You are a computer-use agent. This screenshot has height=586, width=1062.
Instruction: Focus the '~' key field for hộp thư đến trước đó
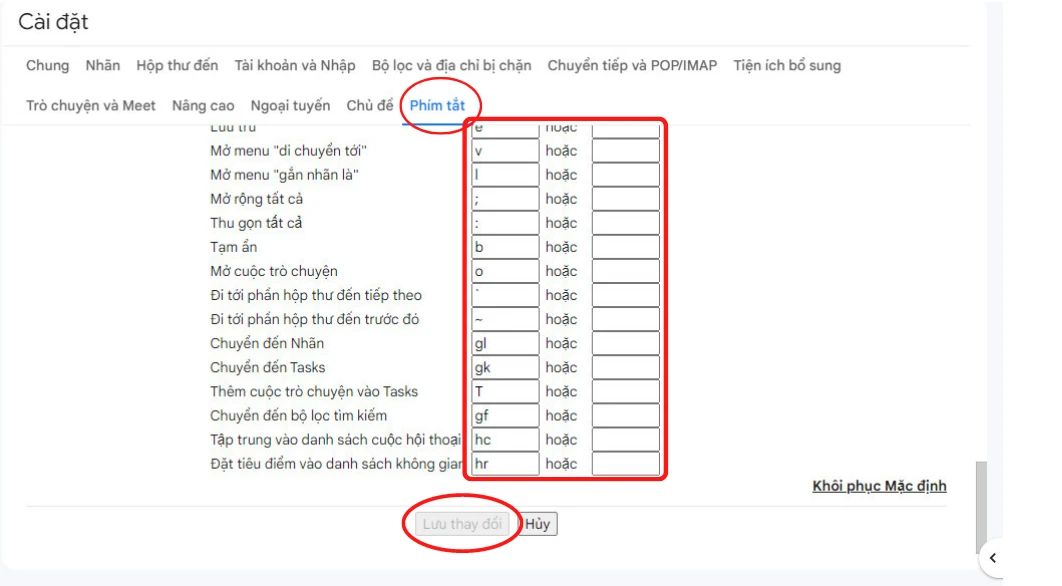(x=505, y=319)
